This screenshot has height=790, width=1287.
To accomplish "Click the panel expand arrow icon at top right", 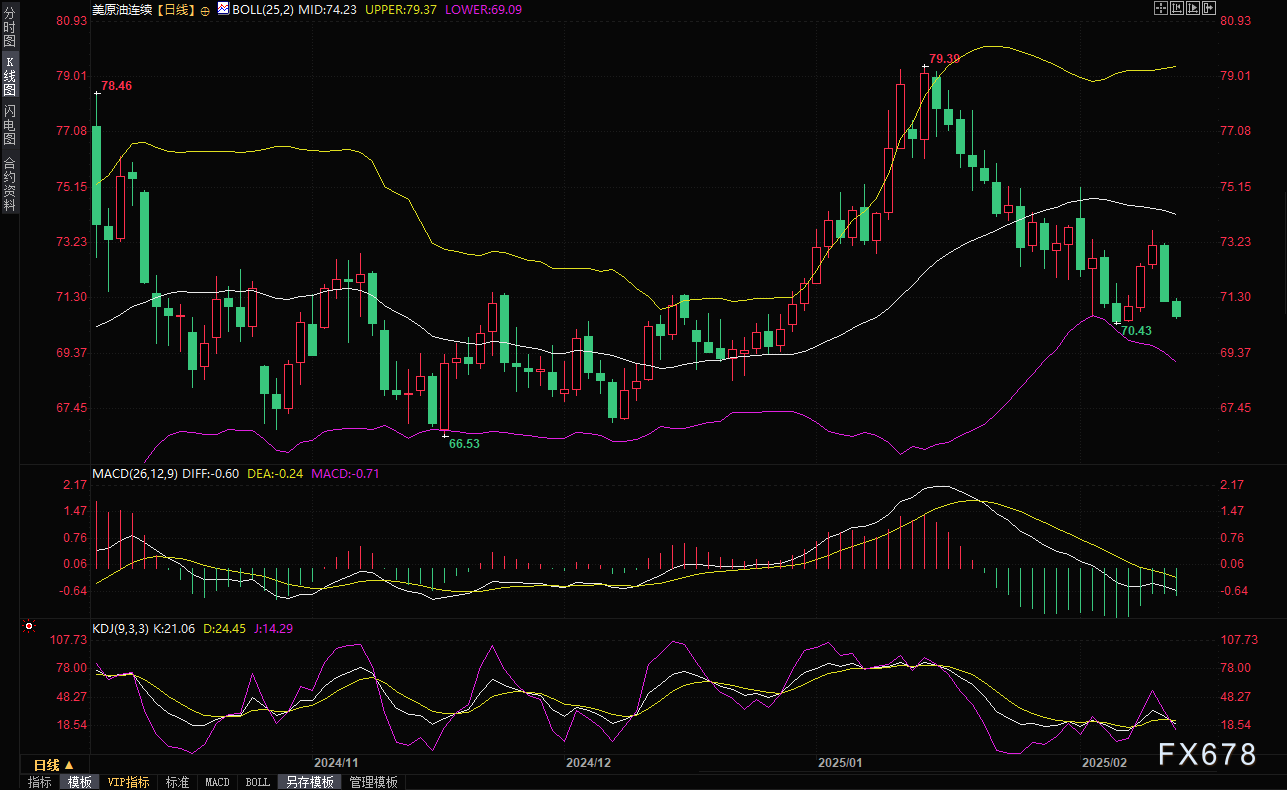I will pyautogui.click(x=1210, y=9).
